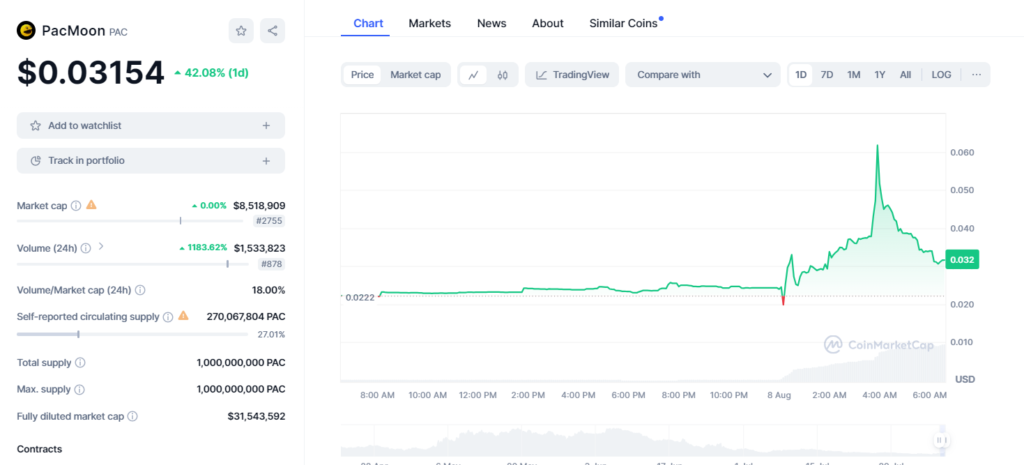Click info icon beside Fully diluted market cap
The height and width of the screenshot is (465, 1024).
pyautogui.click(x=132, y=416)
